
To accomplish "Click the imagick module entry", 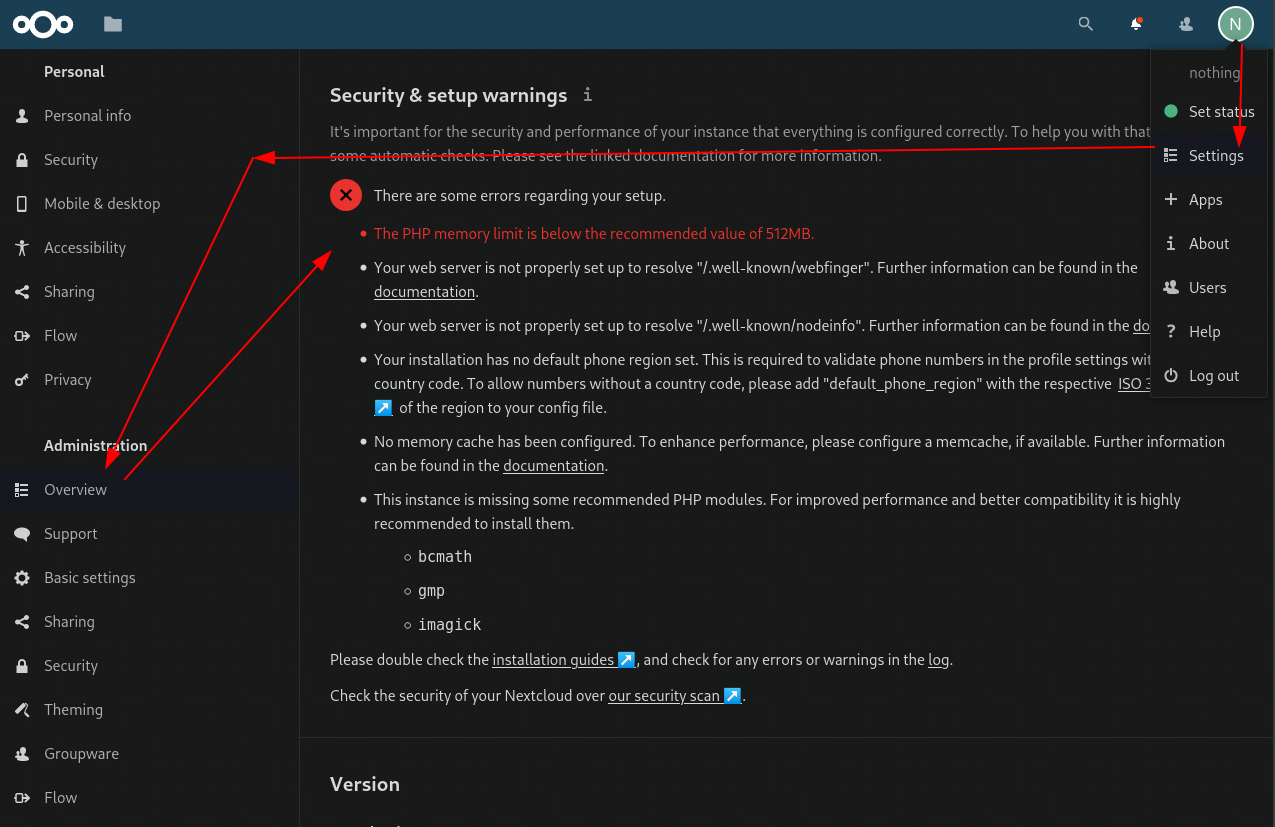I will coord(450,625).
